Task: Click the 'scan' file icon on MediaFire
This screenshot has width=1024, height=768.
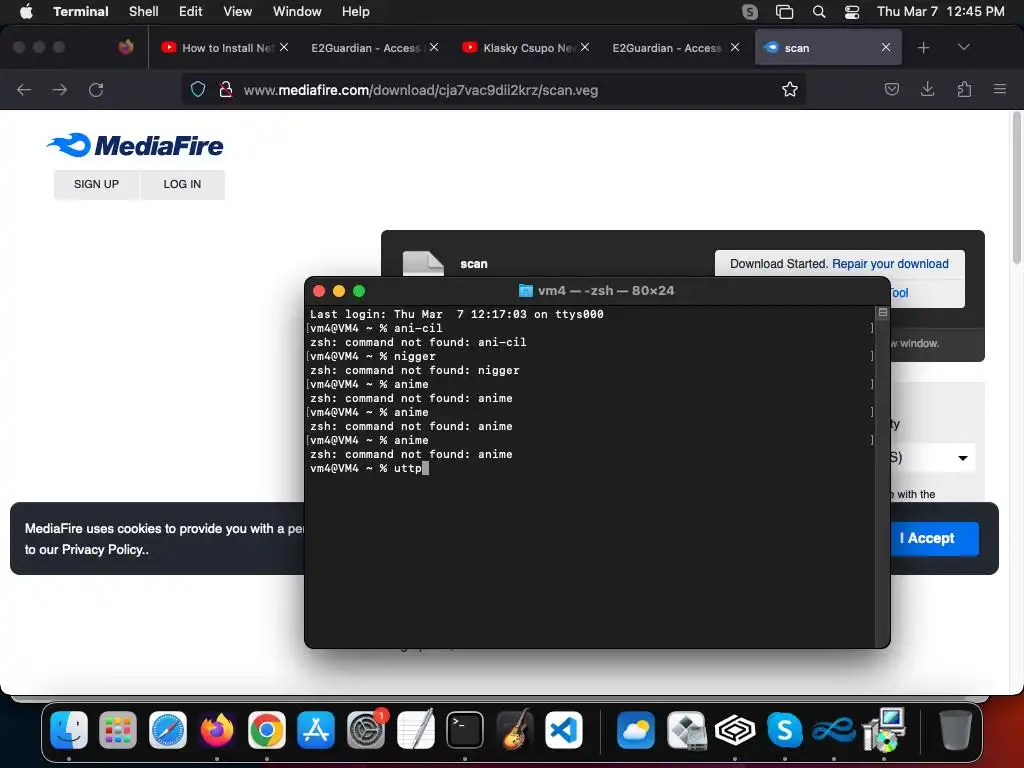Action: coord(423,263)
